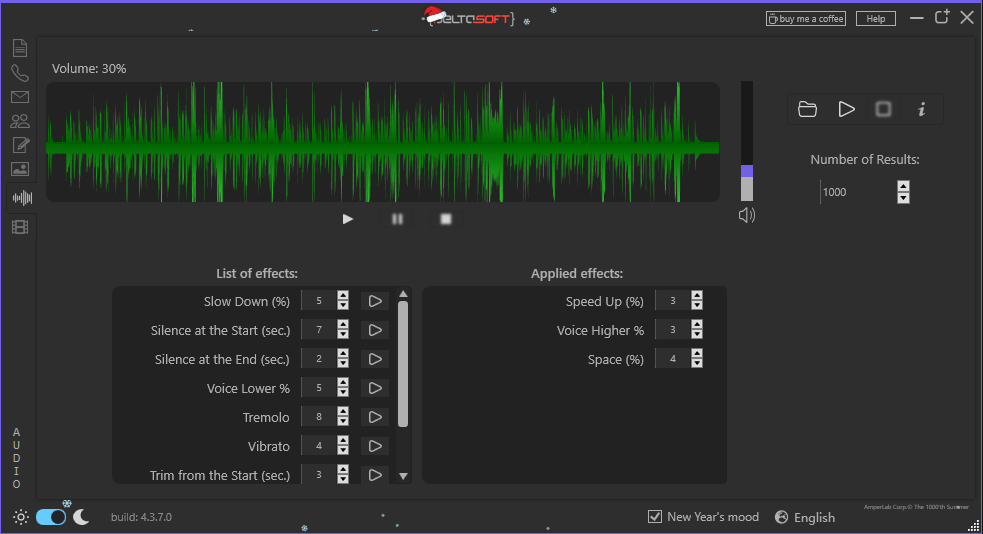Viewport: 983px width, 534px height.
Task: Add Silence at the End effect arrow
Action: click(x=375, y=359)
